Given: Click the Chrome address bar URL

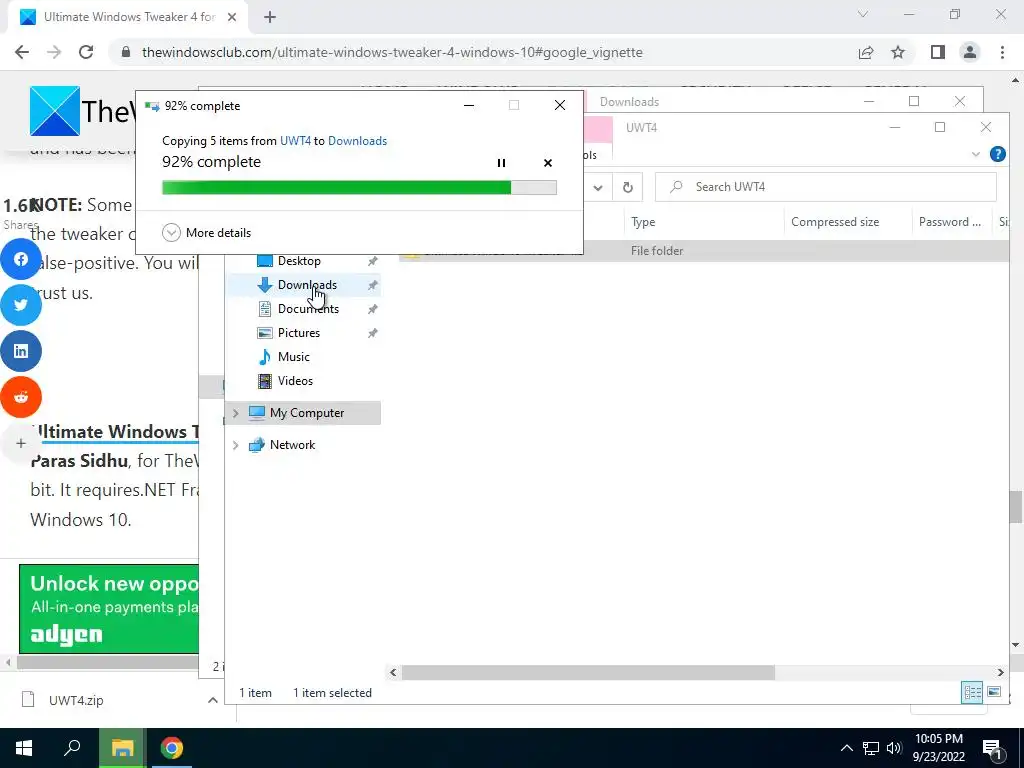Looking at the screenshot, I should [392, 52].
